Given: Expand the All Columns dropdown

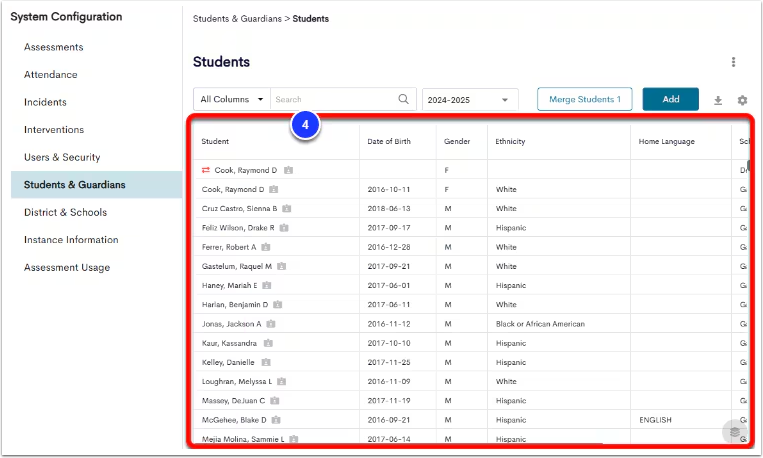Looking at the screenshot, I should pos(232,99).
